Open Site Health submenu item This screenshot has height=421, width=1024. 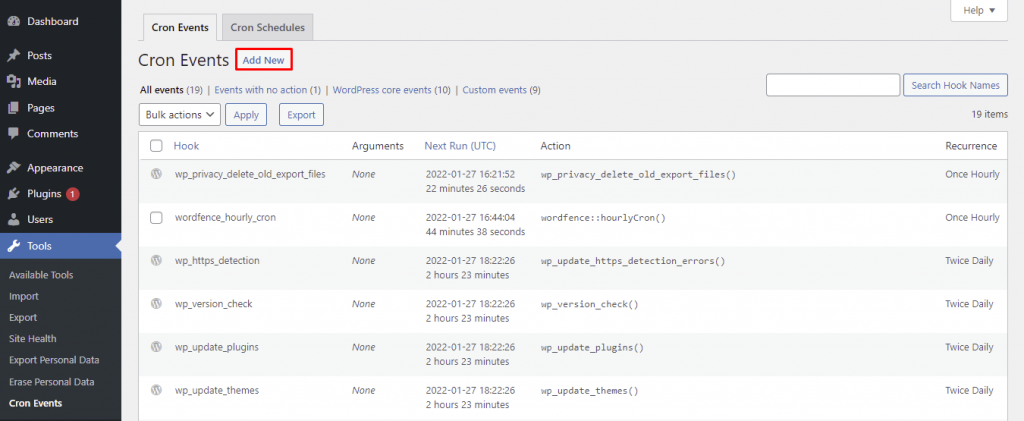coord(33,339)
